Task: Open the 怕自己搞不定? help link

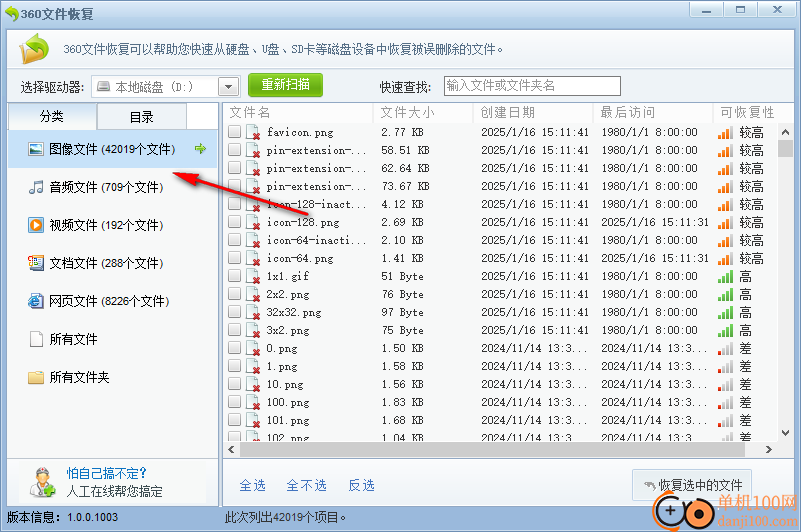Action: [x=106, y=473]
